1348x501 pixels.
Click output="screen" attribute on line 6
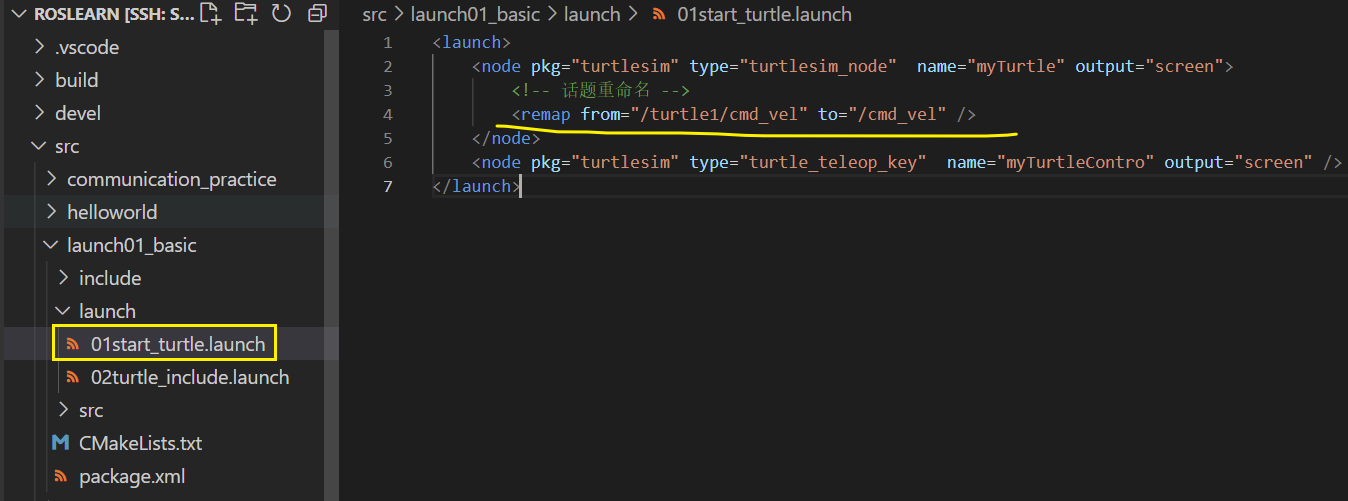tap(1238, 162)
